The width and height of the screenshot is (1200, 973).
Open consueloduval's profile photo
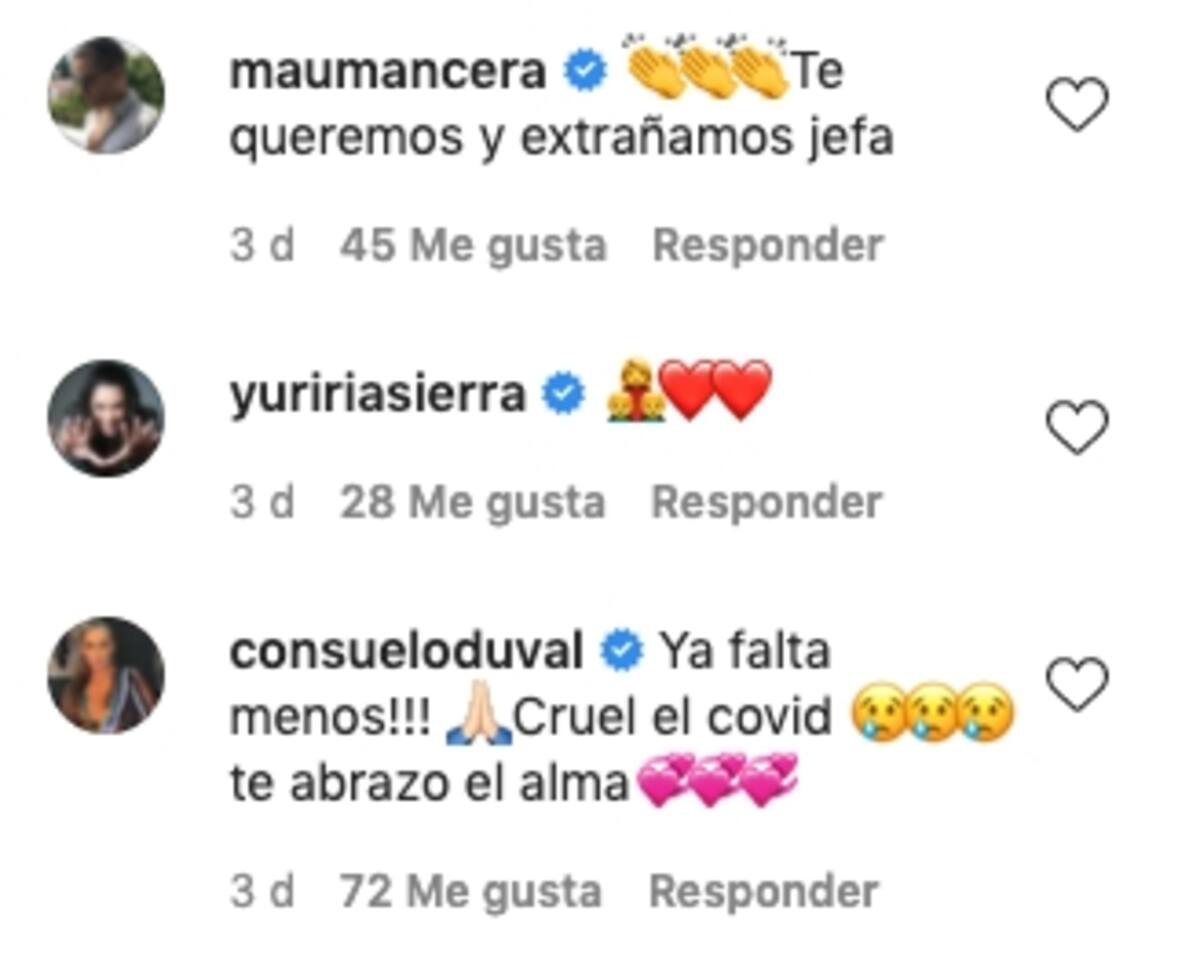(x=106, y=675)
